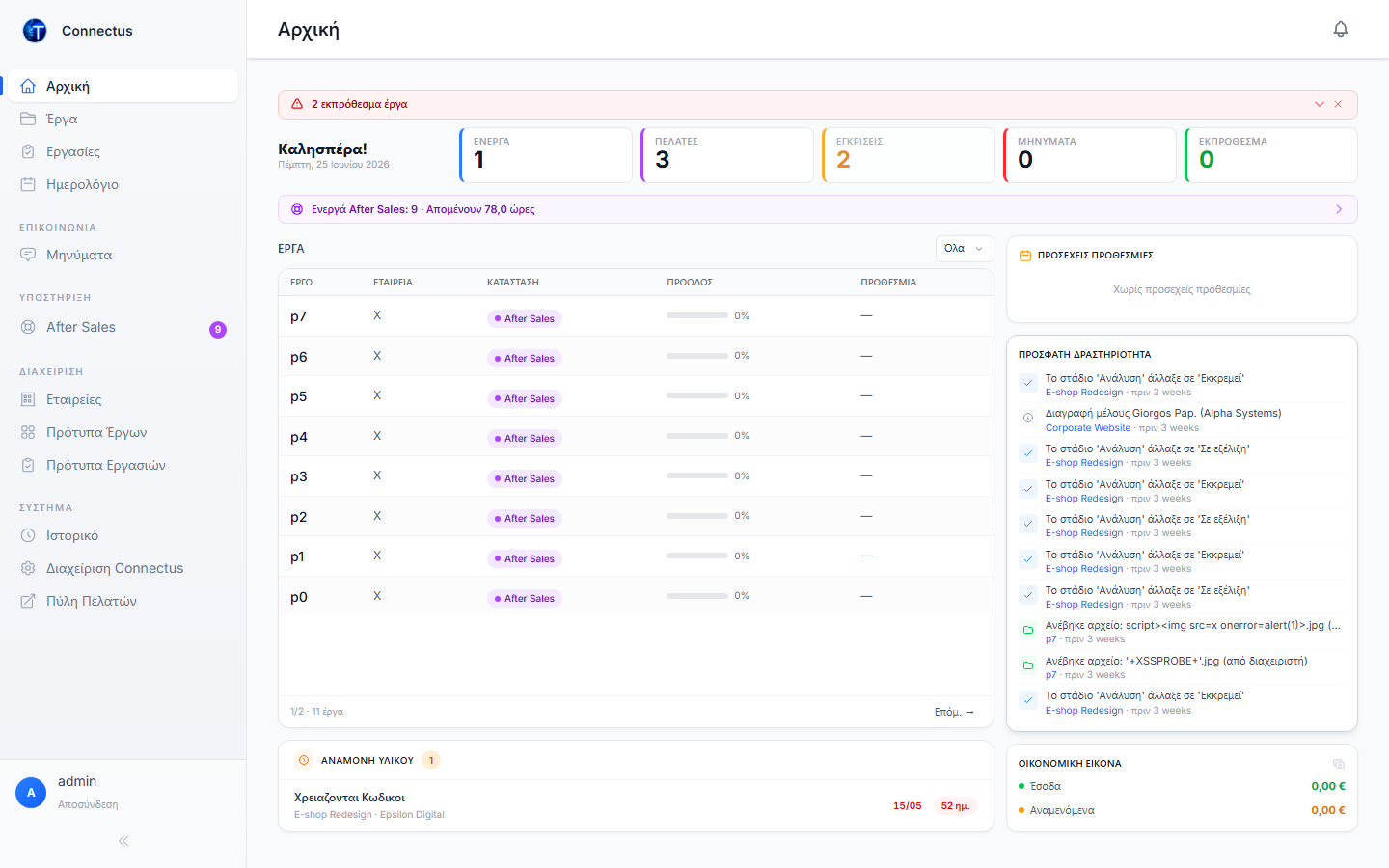Click the Έργα folder icon
The height and width of the screenshot is (868, 1389).
tap(28, 119)
